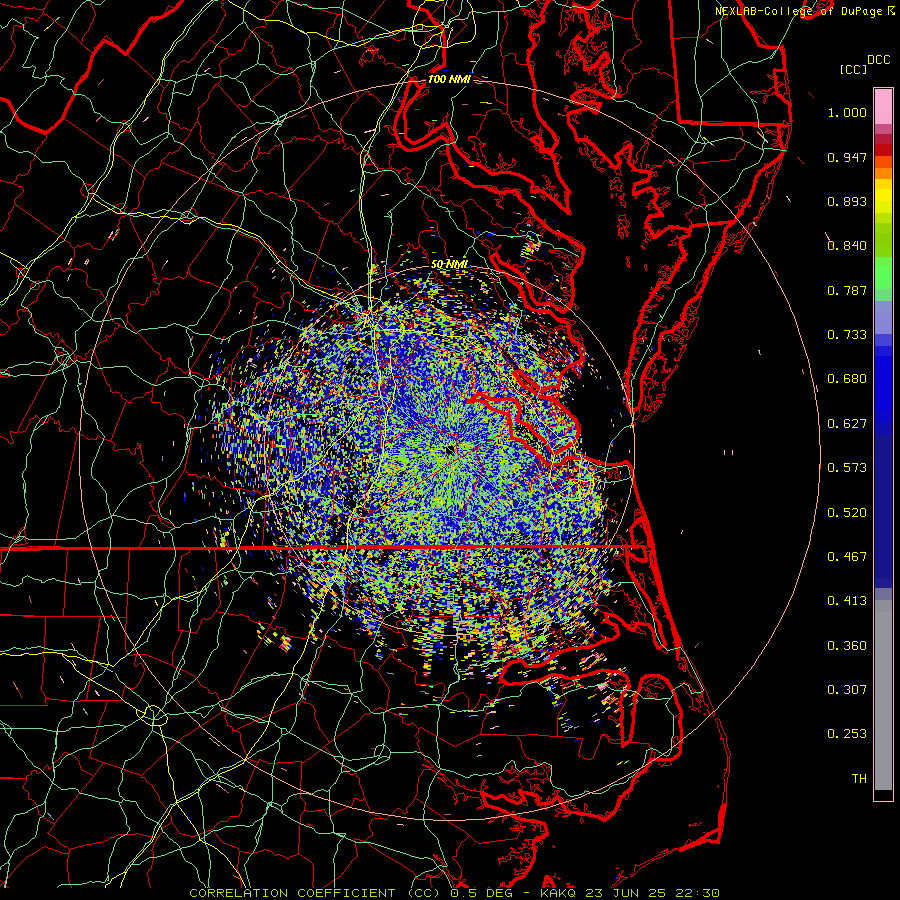Click the TH threshold legend label
The height and width of the screenshot is (900, 900).
pyautogui.click(x=859, y=779)
